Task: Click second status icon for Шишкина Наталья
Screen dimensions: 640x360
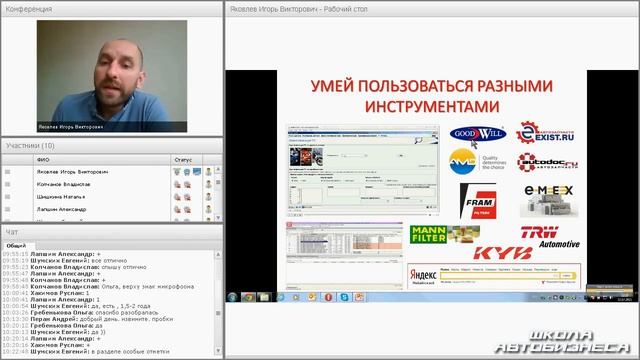Action: pos(187,197)
